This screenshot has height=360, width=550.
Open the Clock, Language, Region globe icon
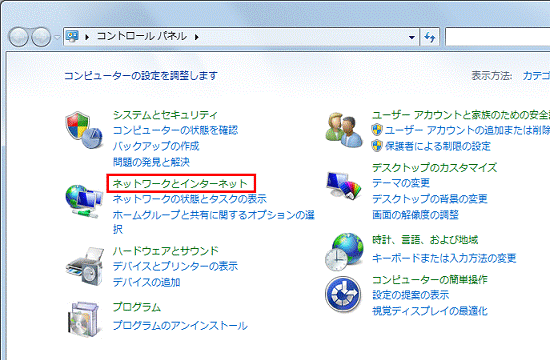point(344,252)
